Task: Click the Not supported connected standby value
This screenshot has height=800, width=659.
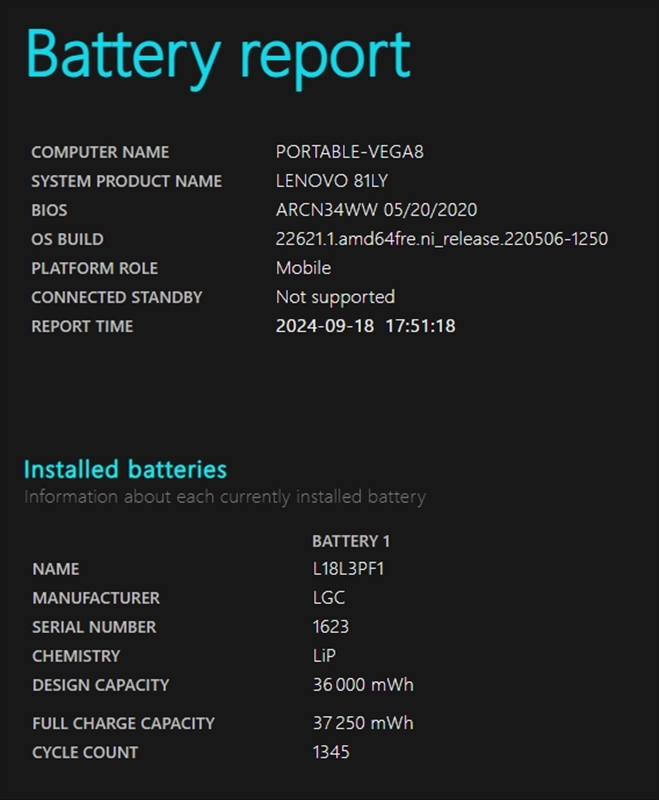Action: coord(335,297)
